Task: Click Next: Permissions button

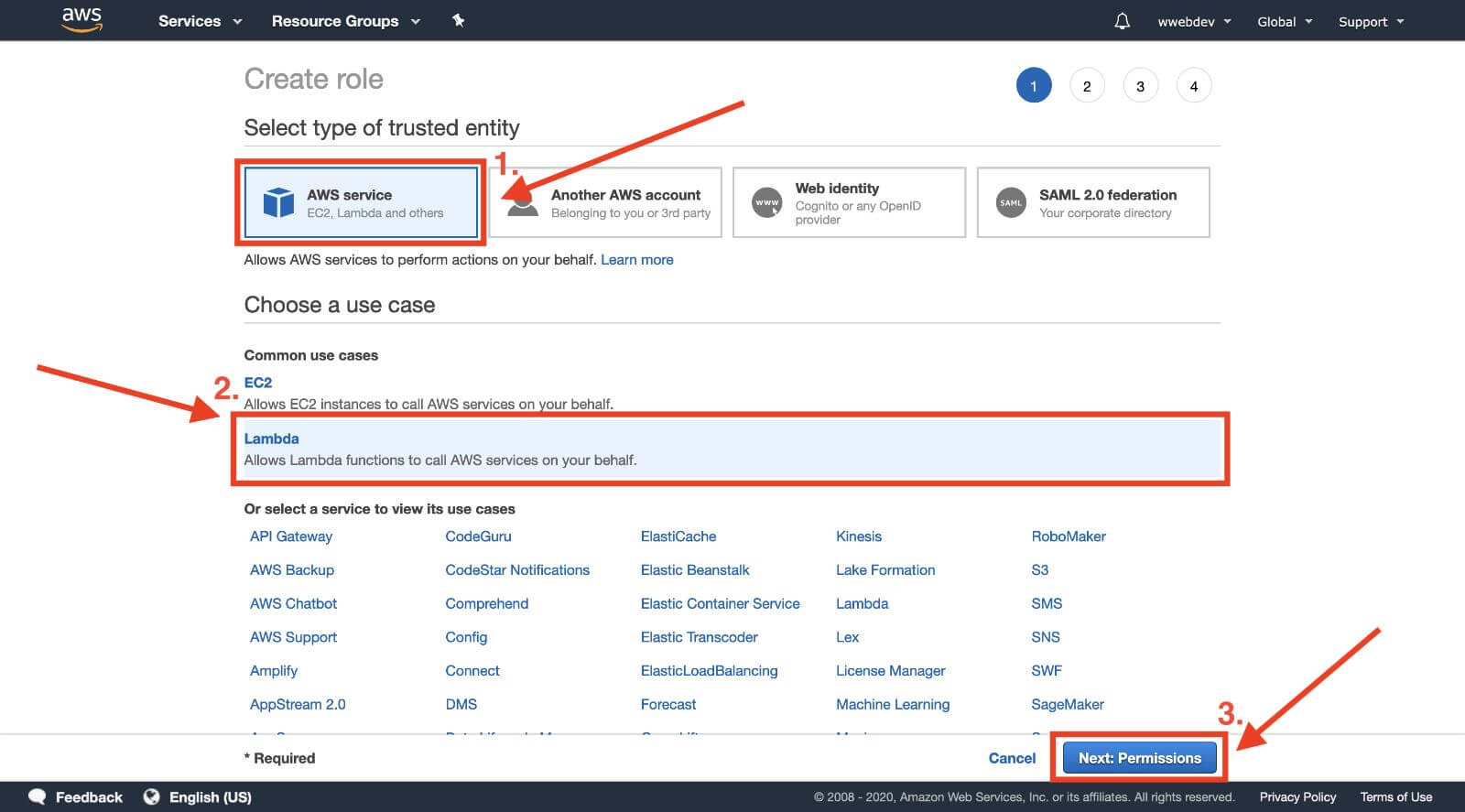Action: (1139, 758)
